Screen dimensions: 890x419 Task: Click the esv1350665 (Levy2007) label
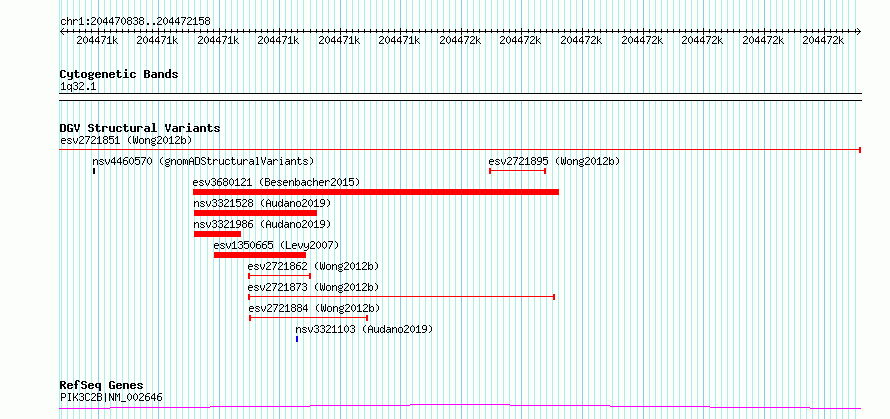276,245
